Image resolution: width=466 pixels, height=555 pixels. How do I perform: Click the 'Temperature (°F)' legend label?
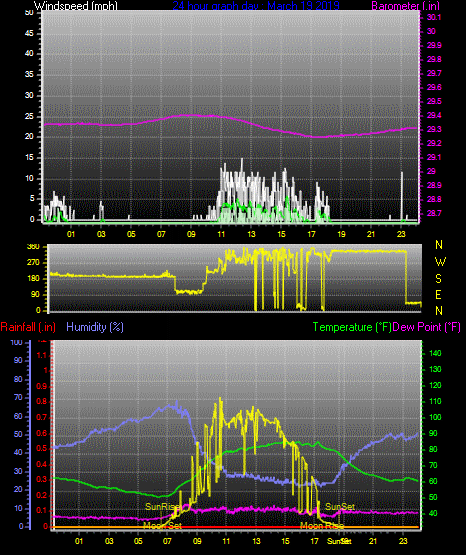pyautogui.click(x=352, y=327)
